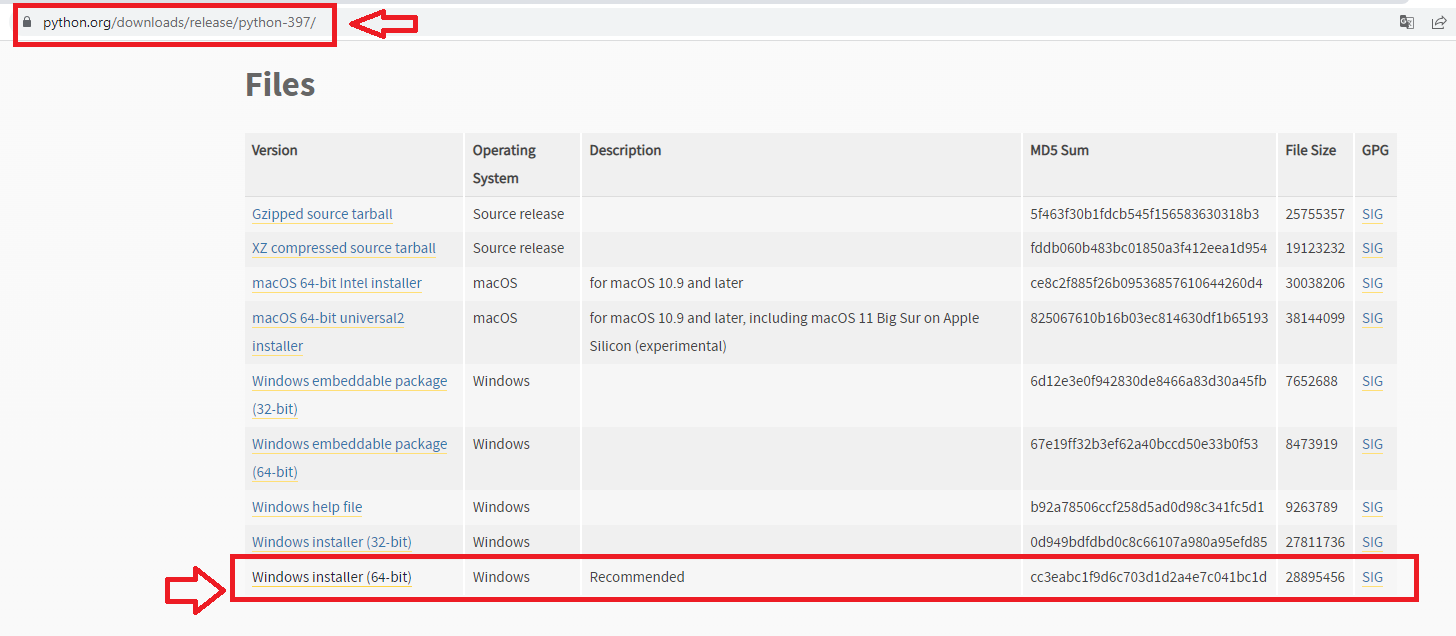Click 'Source release' in XZ tarball row
This screenshot has height=636, width=1456.
518,248
